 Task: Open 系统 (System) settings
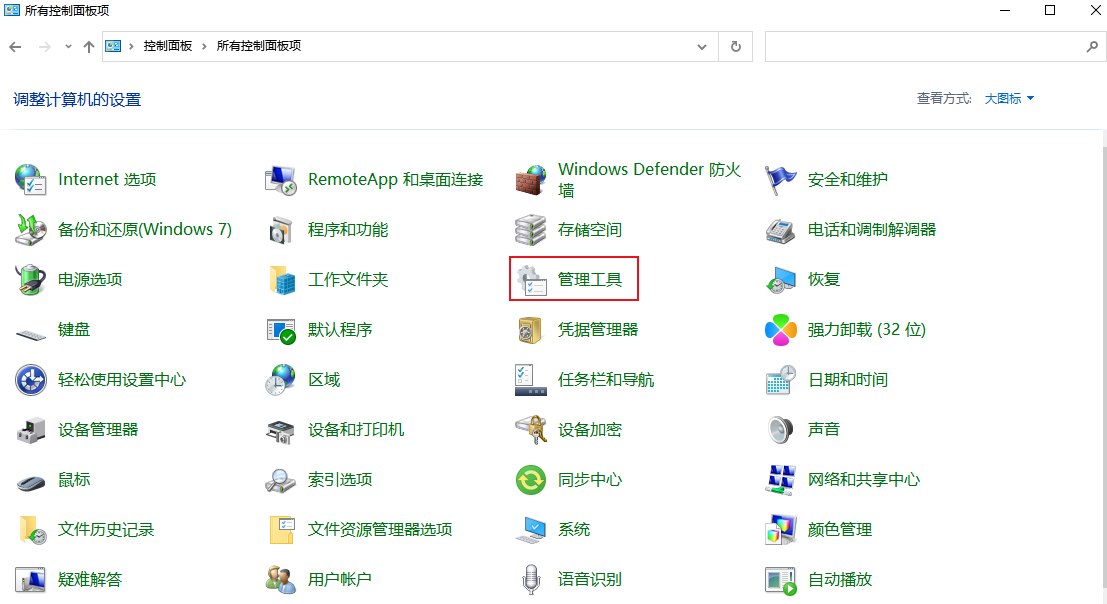pos(573,529)
